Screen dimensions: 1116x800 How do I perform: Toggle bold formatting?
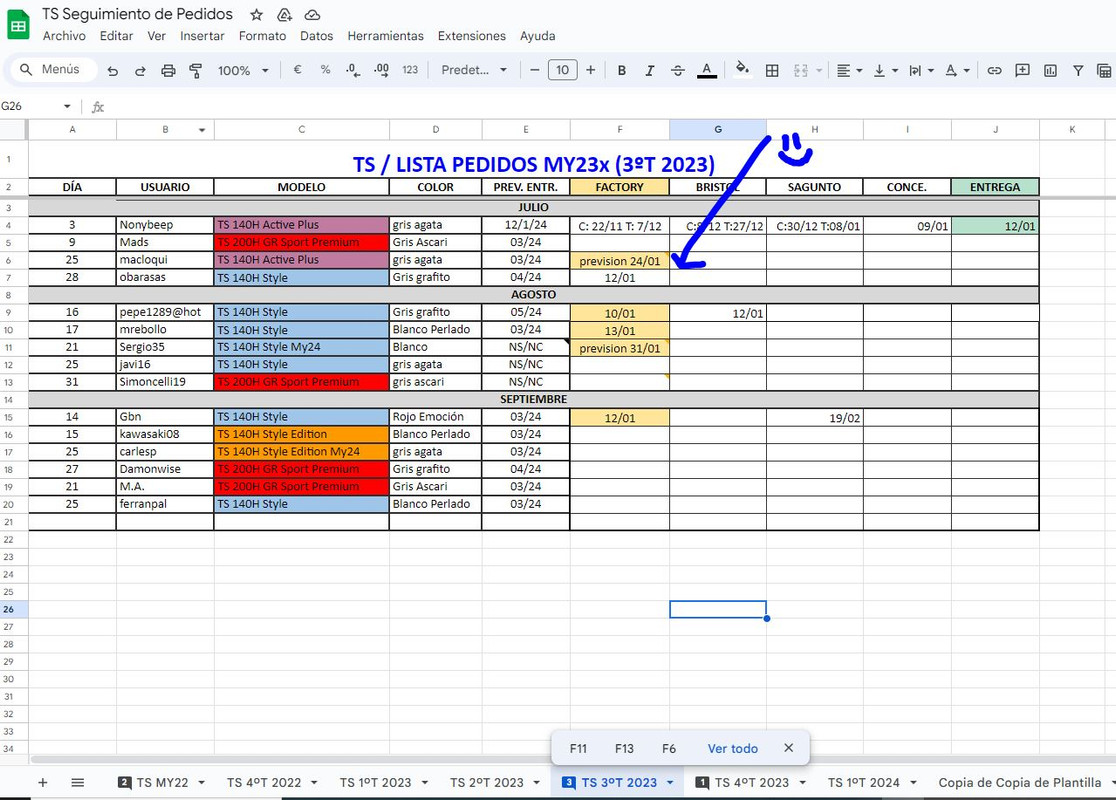(x=621, y=70)
